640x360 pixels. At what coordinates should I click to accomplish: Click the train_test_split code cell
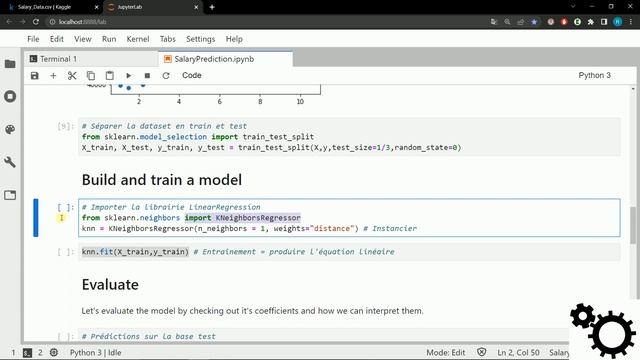(x=349, y=137)
